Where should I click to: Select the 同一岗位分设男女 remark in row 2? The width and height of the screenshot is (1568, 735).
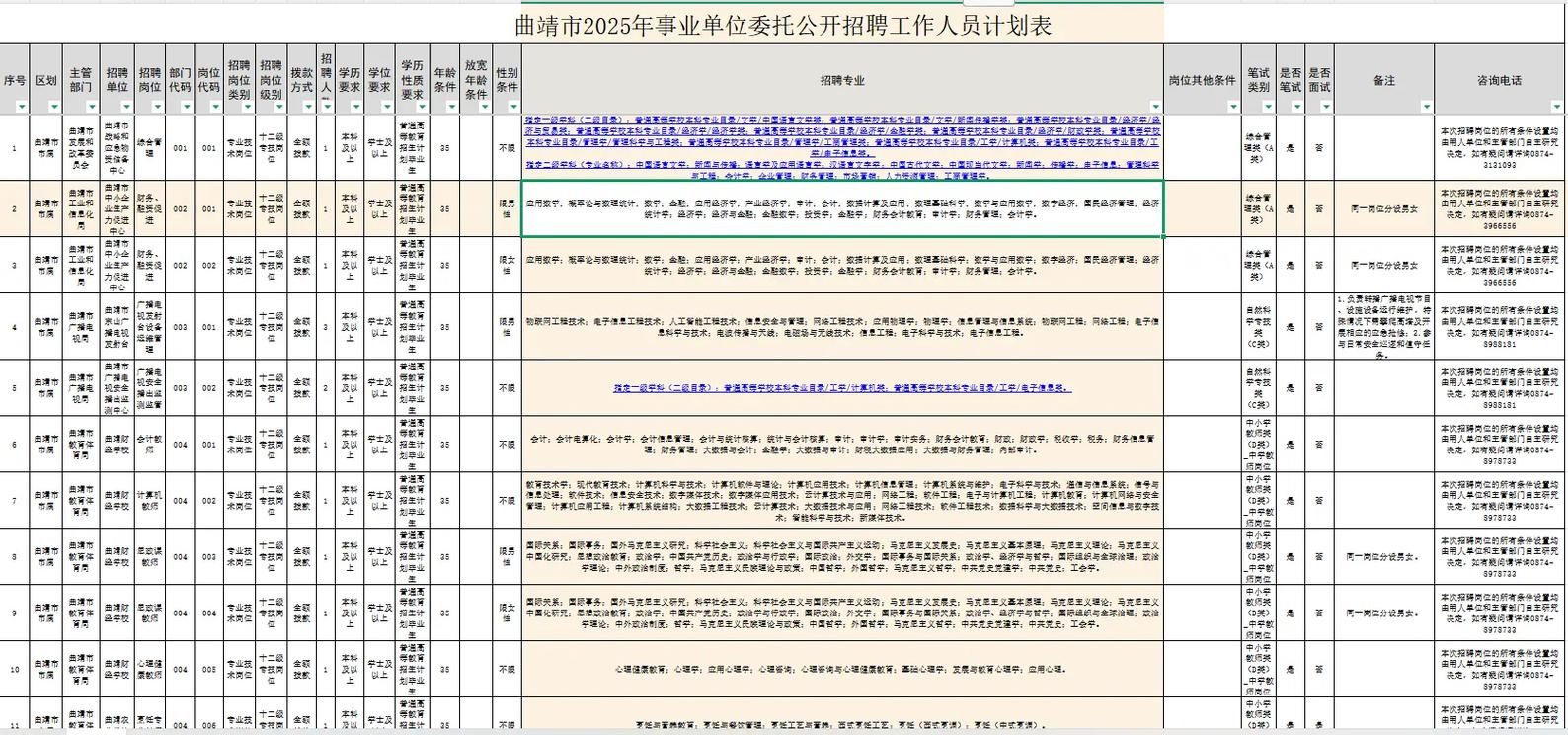pyautogui.click(x=1384, y=208)
